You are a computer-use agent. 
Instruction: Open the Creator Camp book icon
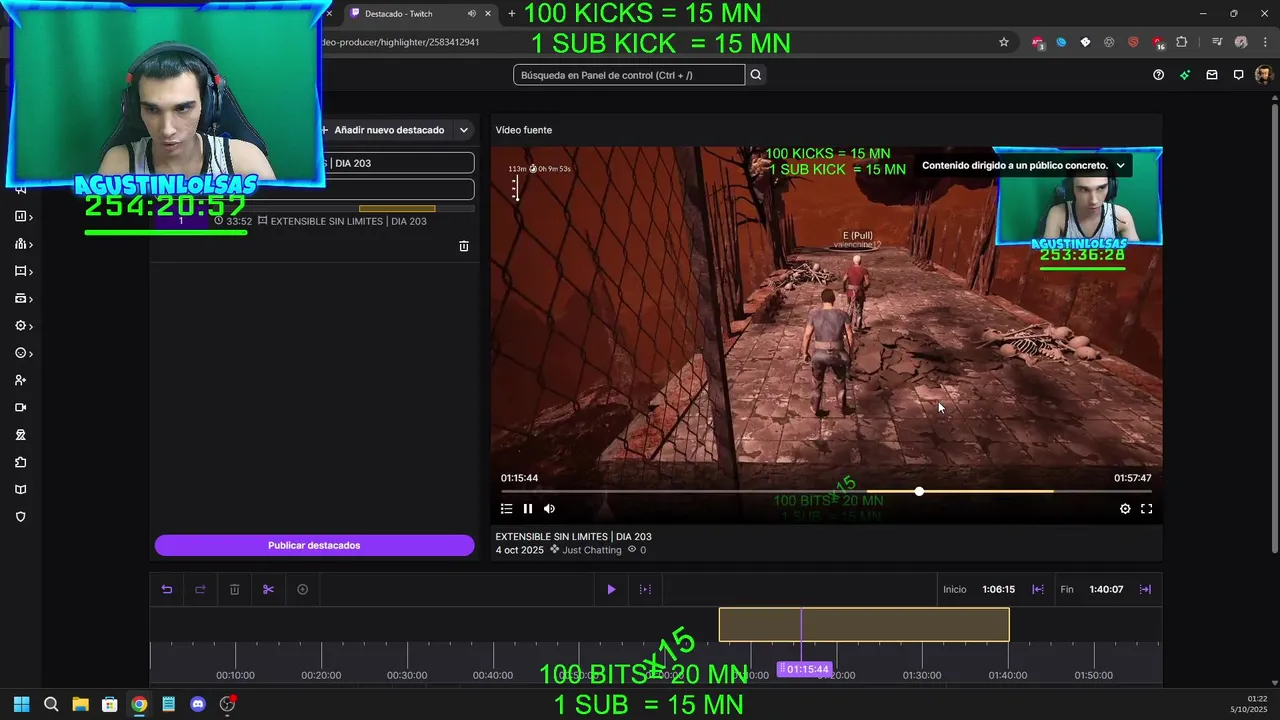coord(20,490)
